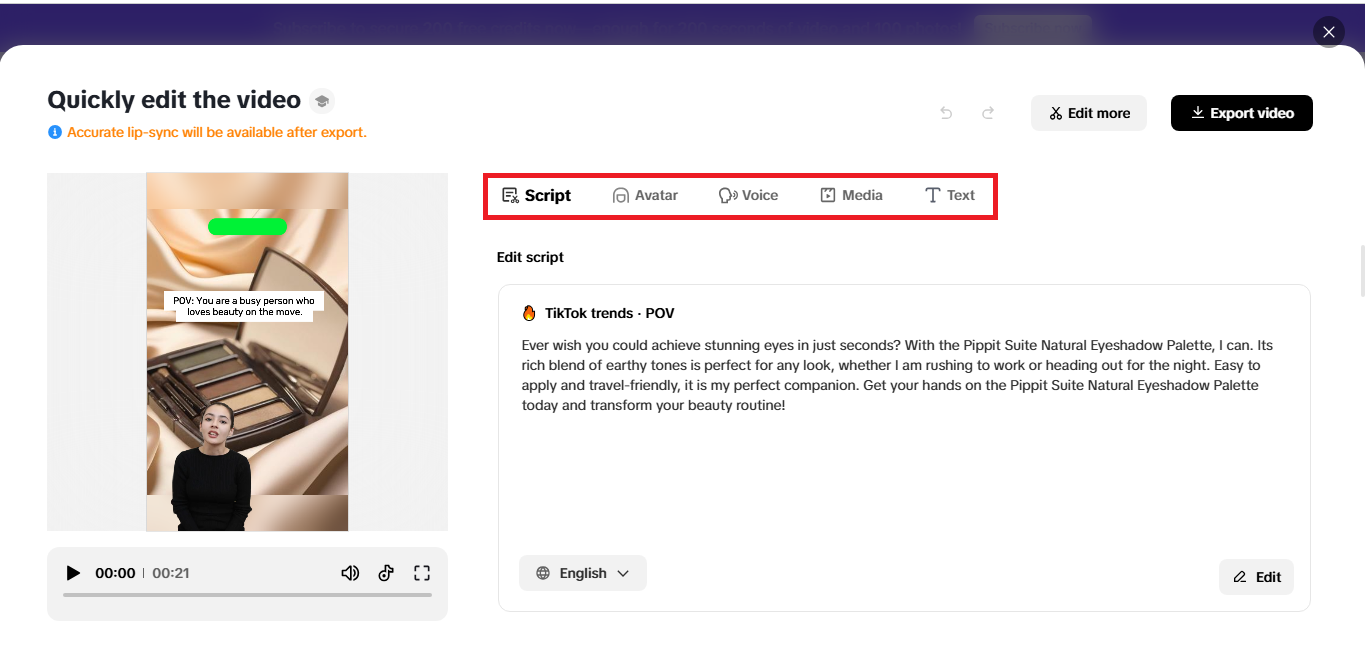
Task: Click the lip-sync info notice
Action: click(217, 132)
